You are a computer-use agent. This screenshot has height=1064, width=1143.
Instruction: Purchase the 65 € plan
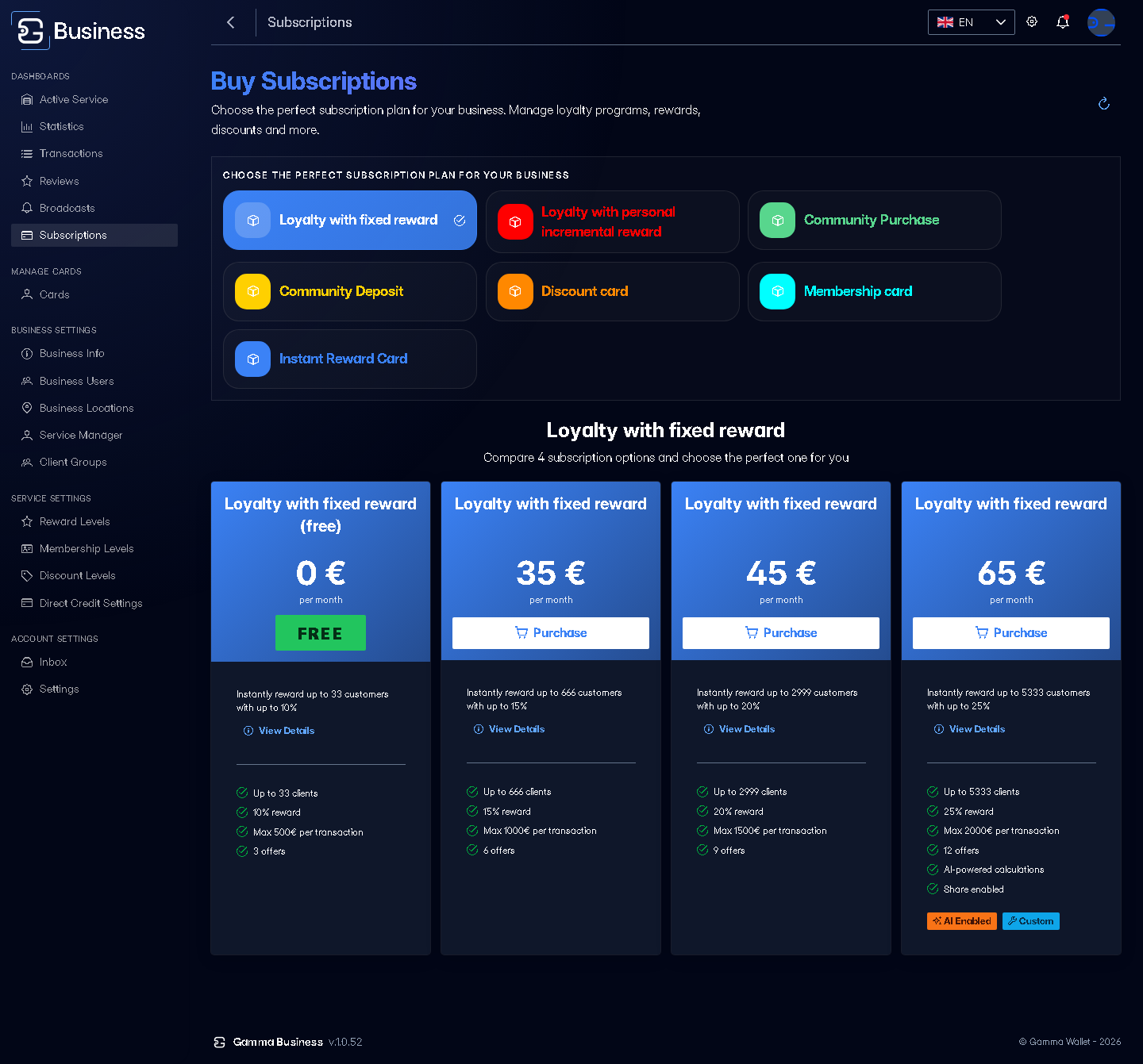tap(1011, 633)
